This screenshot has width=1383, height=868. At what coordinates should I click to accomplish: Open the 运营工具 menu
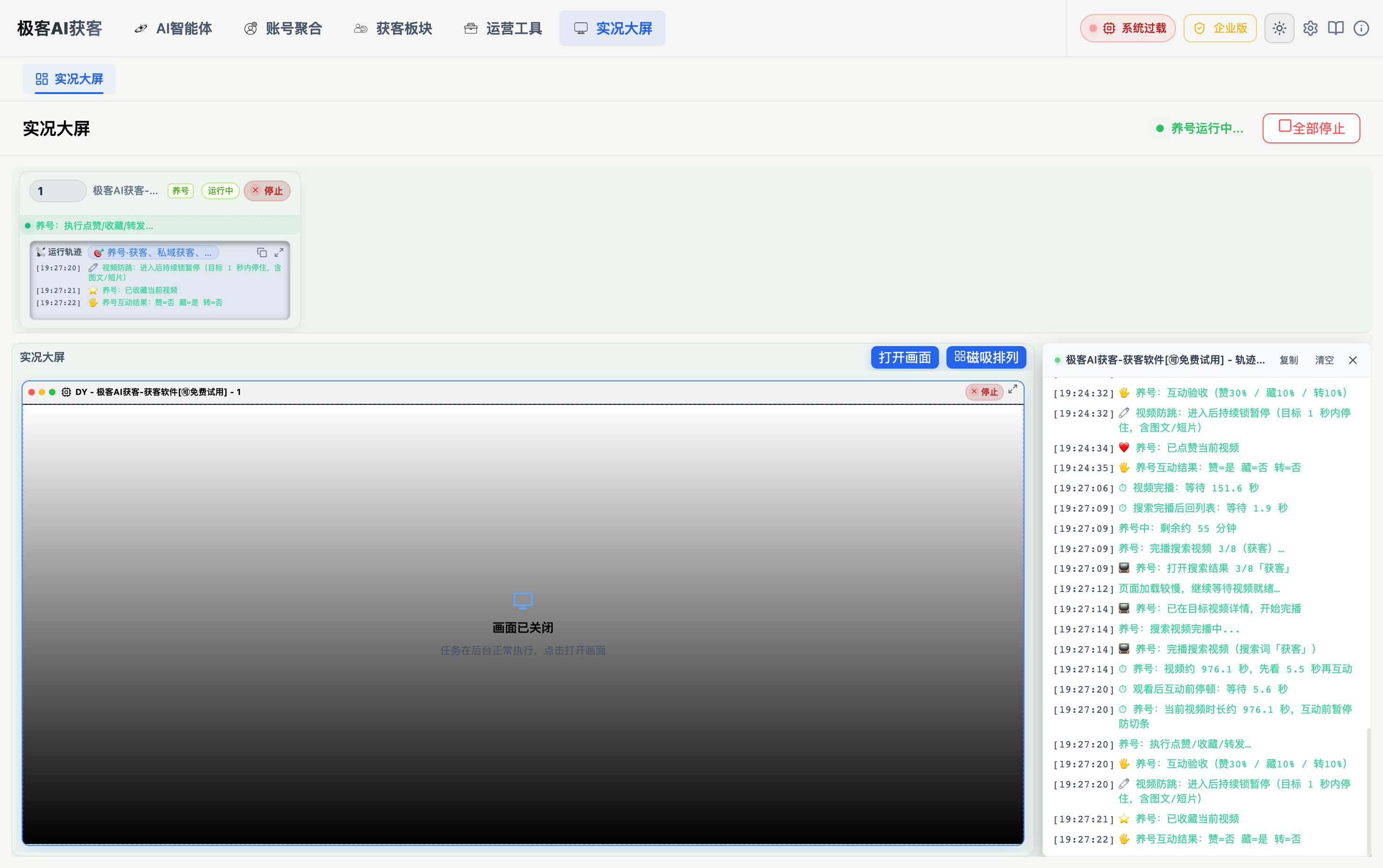click(x=503, y=28)
